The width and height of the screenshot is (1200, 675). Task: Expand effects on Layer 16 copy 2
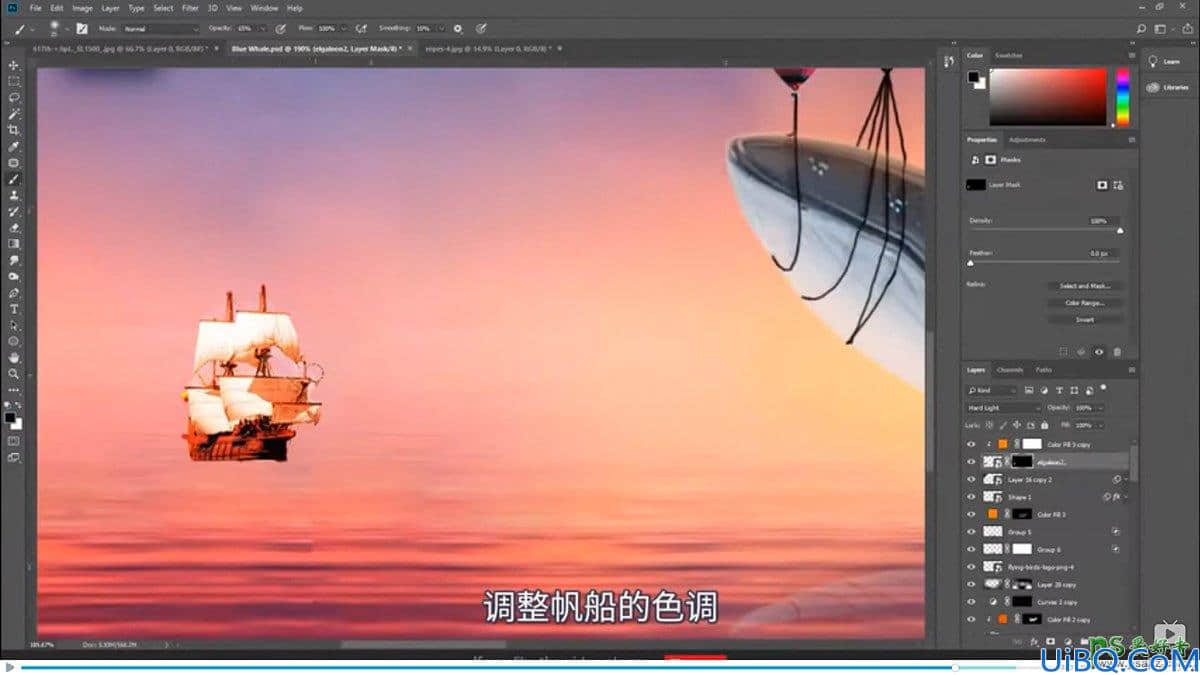click(x=1126, y=479)
